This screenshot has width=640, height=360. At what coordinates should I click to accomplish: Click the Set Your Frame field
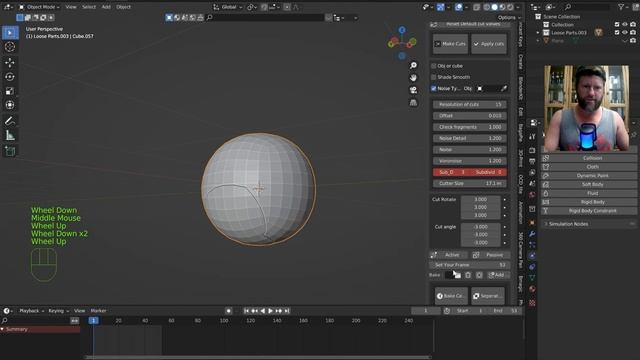pos(469,265)
